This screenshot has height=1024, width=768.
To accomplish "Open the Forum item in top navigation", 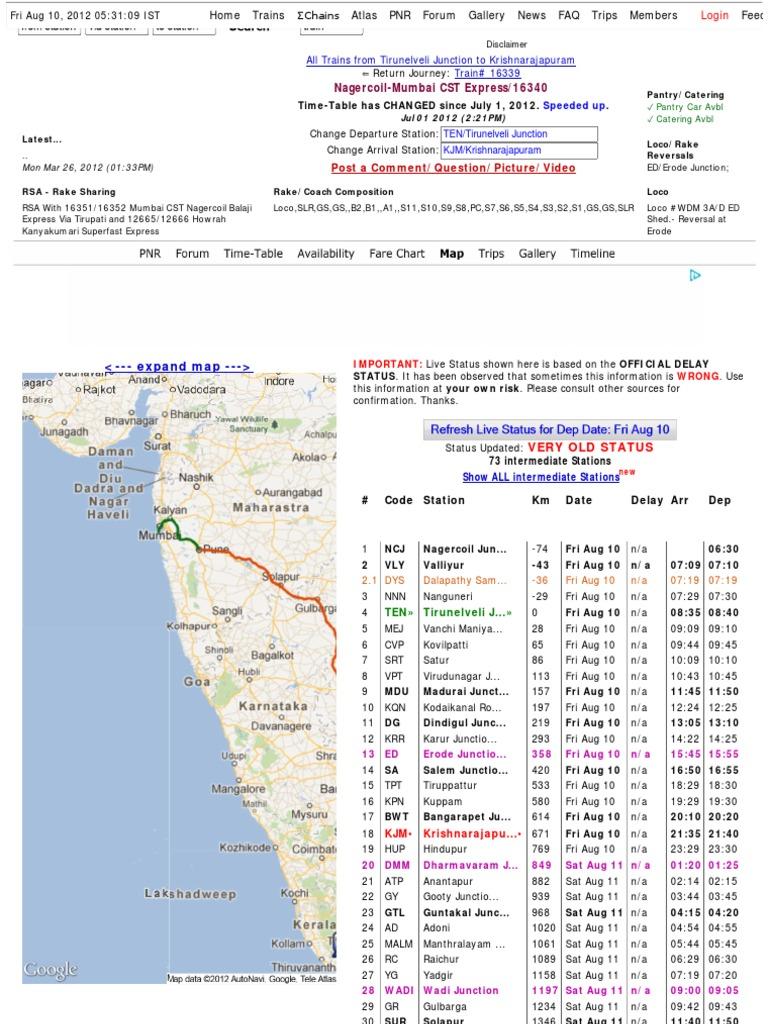I will [439, 15].
